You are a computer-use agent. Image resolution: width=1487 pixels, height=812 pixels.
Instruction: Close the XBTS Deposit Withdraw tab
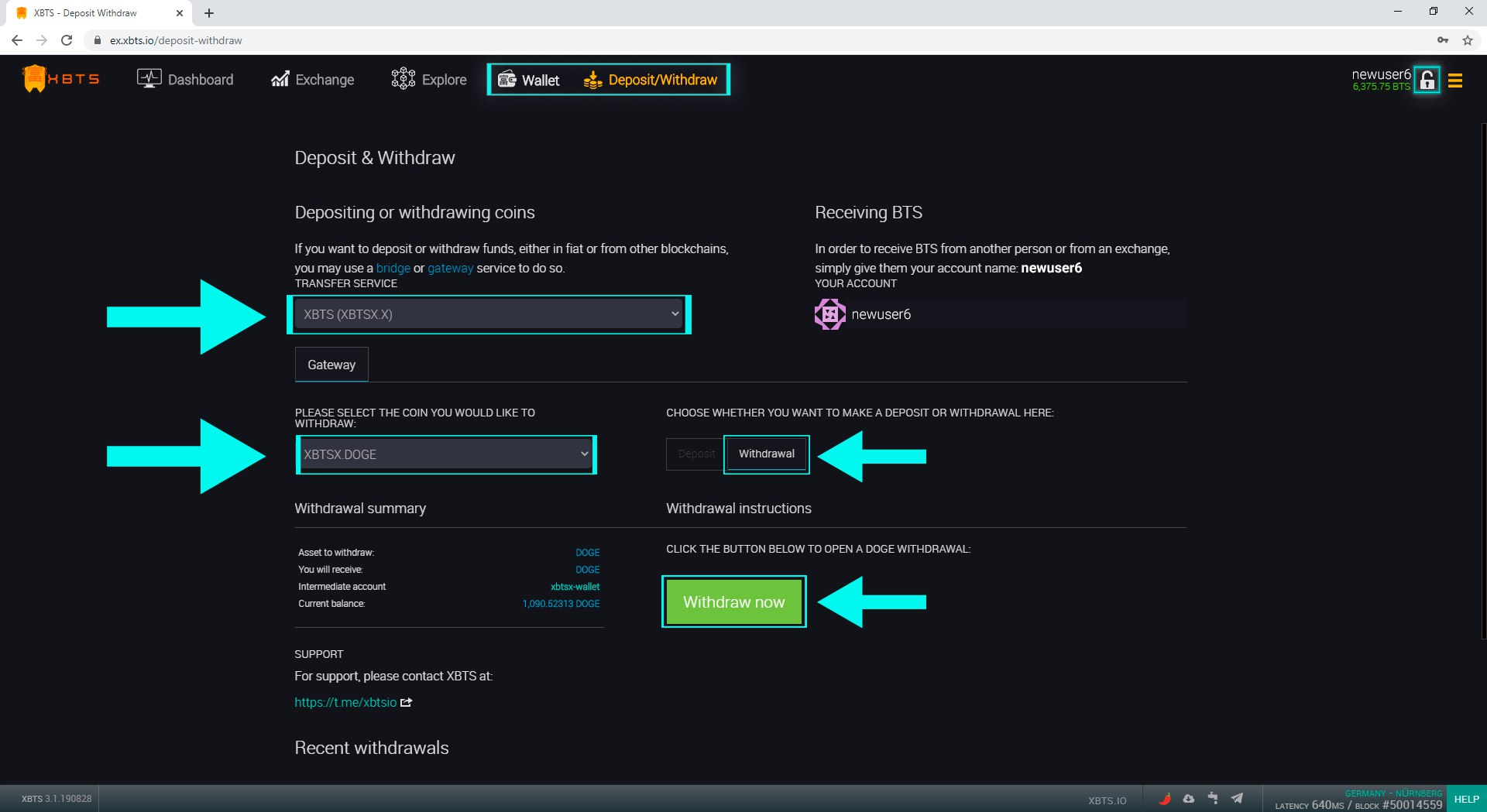click(180, 13)
